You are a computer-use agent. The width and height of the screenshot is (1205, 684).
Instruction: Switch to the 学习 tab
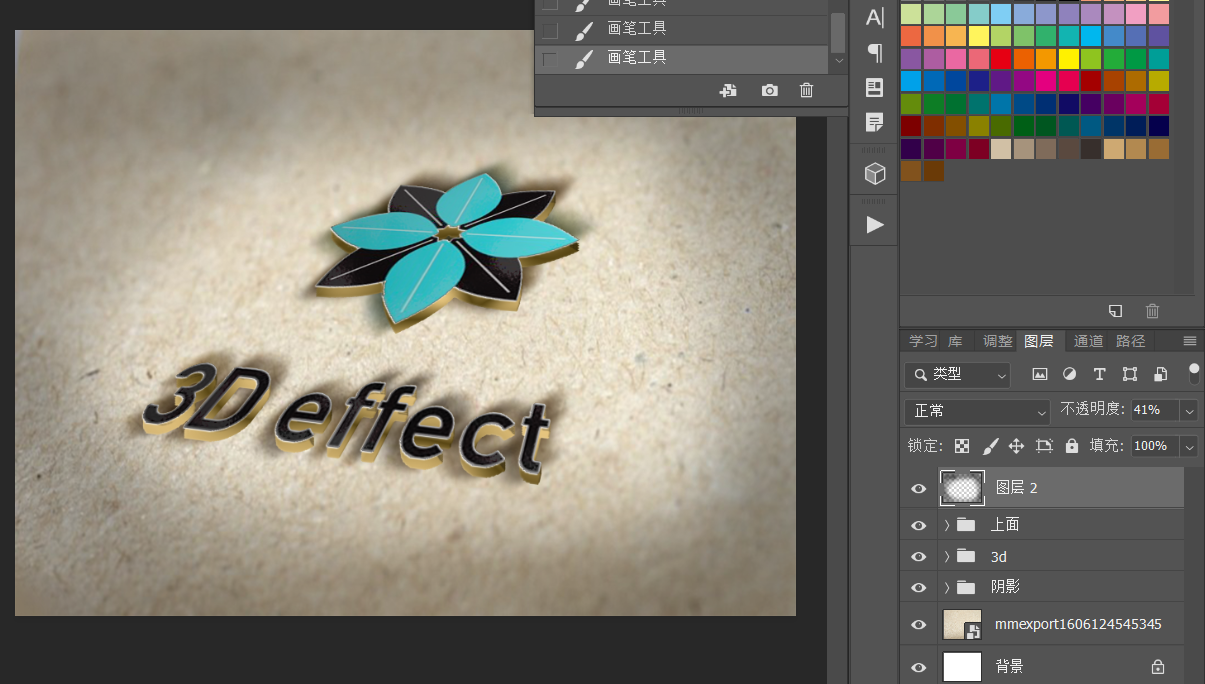click(x=923, y=341)
